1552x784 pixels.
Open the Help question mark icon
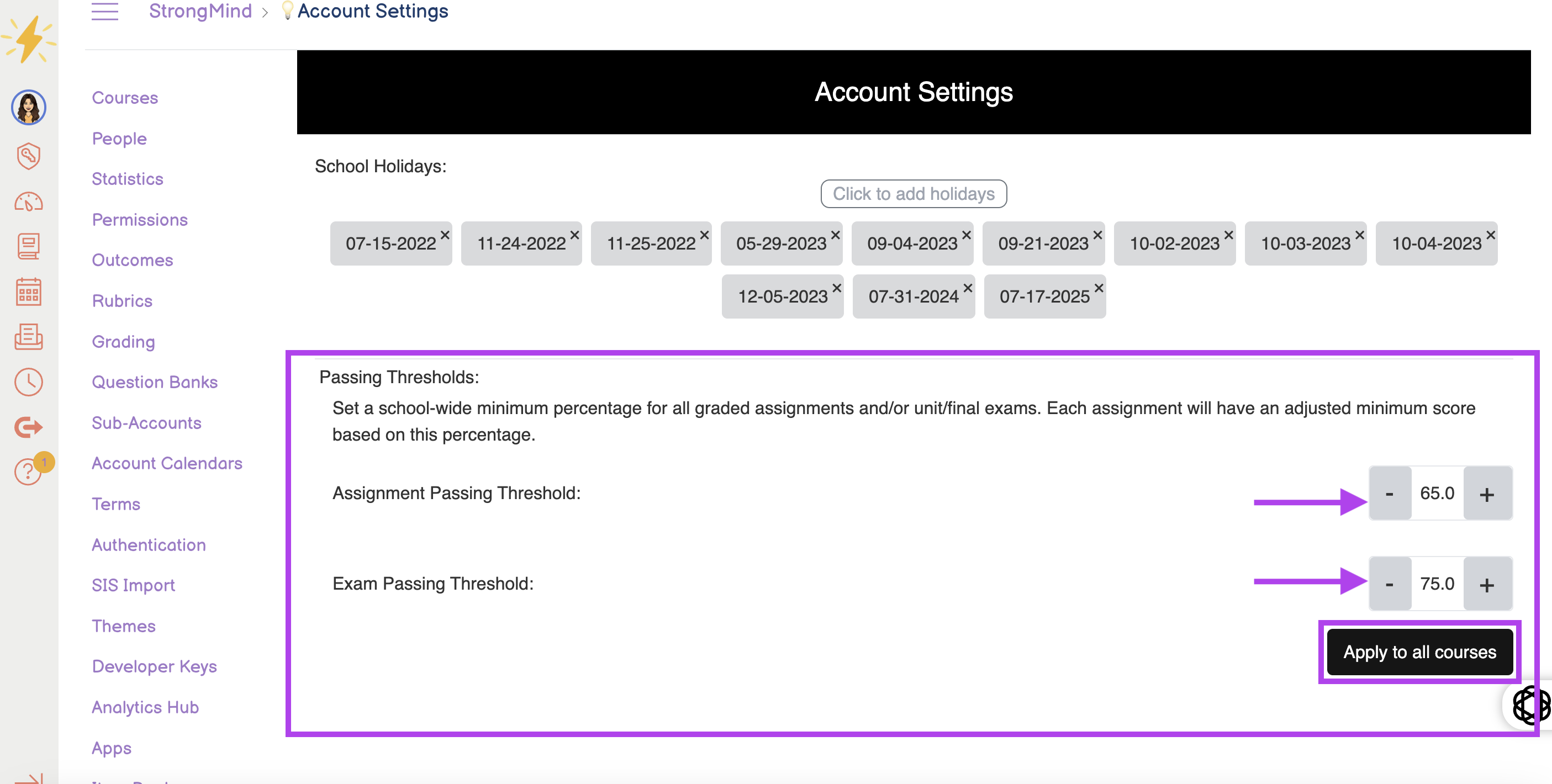pos(28,471)
